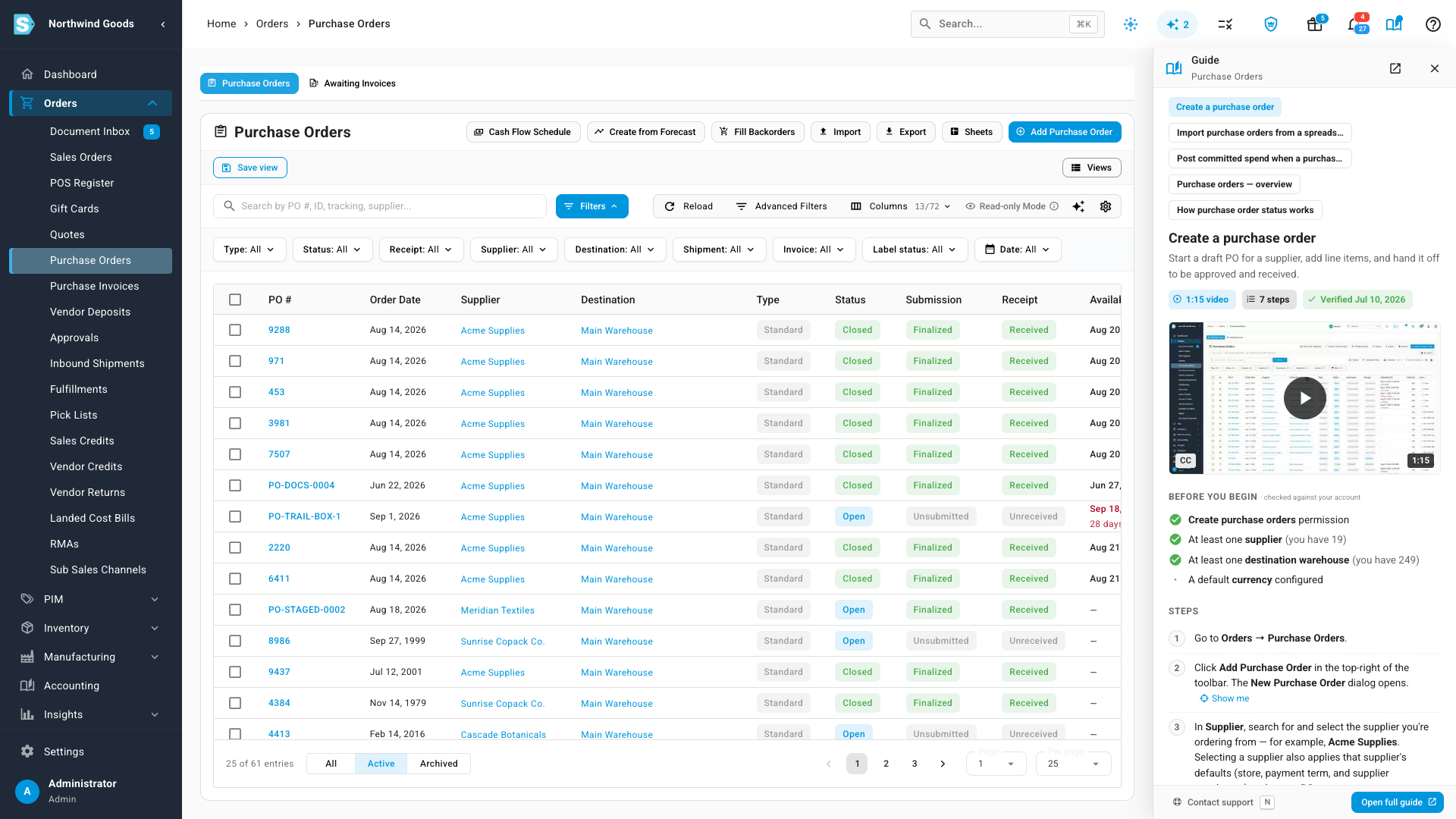Select the checkbox for PO 9288

click(235, 330)
